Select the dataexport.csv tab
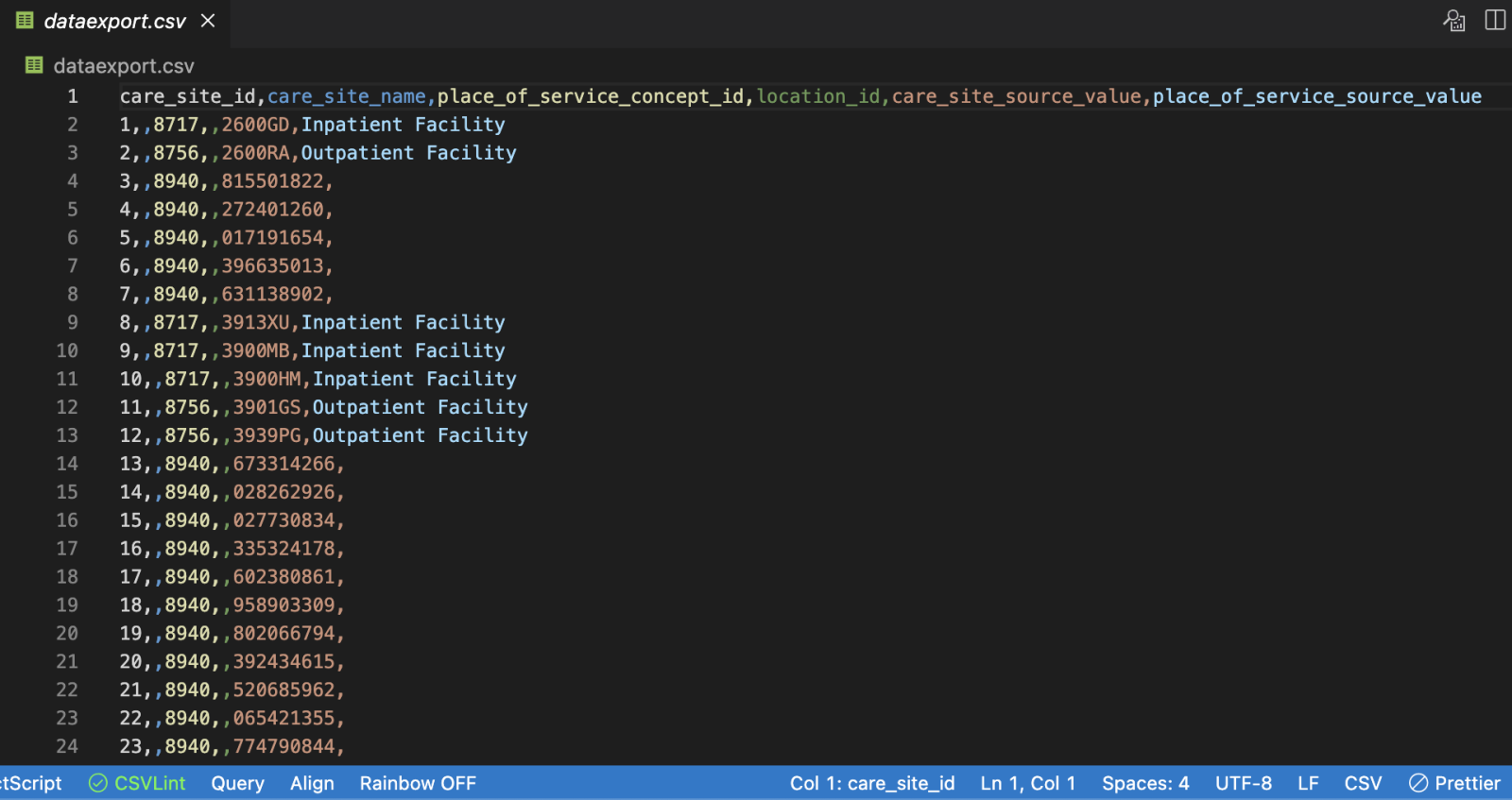The width and height of the screenshot is (1512, 800). pyautogui.click(x=114, y=21)
